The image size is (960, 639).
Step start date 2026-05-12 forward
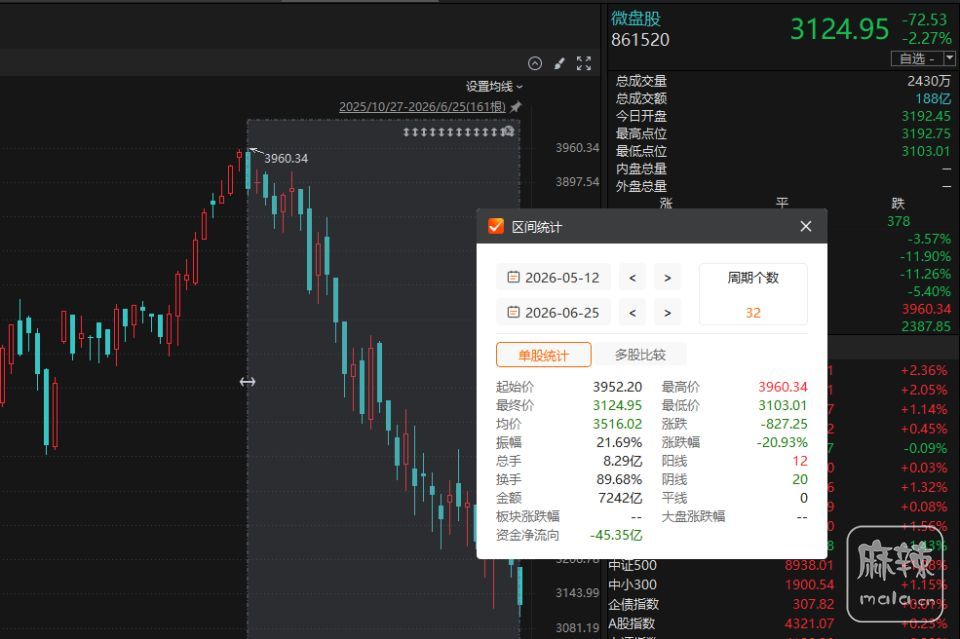(667, 278)
